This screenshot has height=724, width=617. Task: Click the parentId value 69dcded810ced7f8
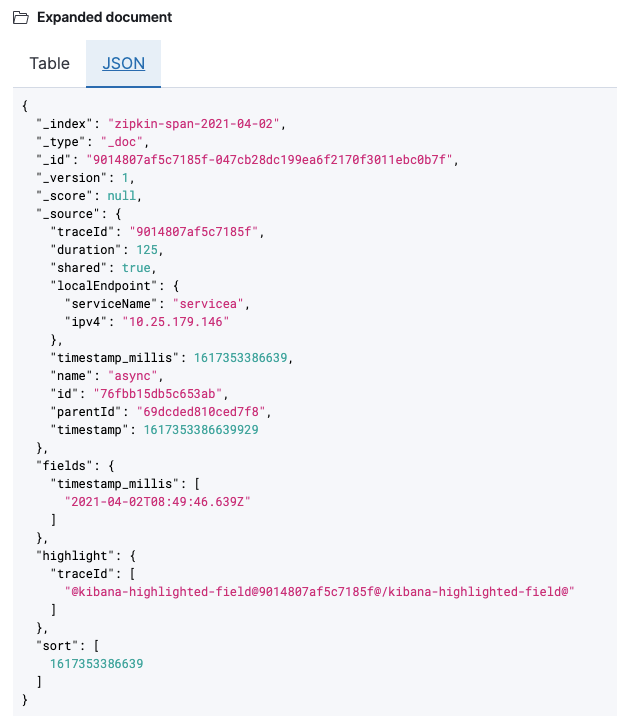pyautogui.click(x=201, y=412)
